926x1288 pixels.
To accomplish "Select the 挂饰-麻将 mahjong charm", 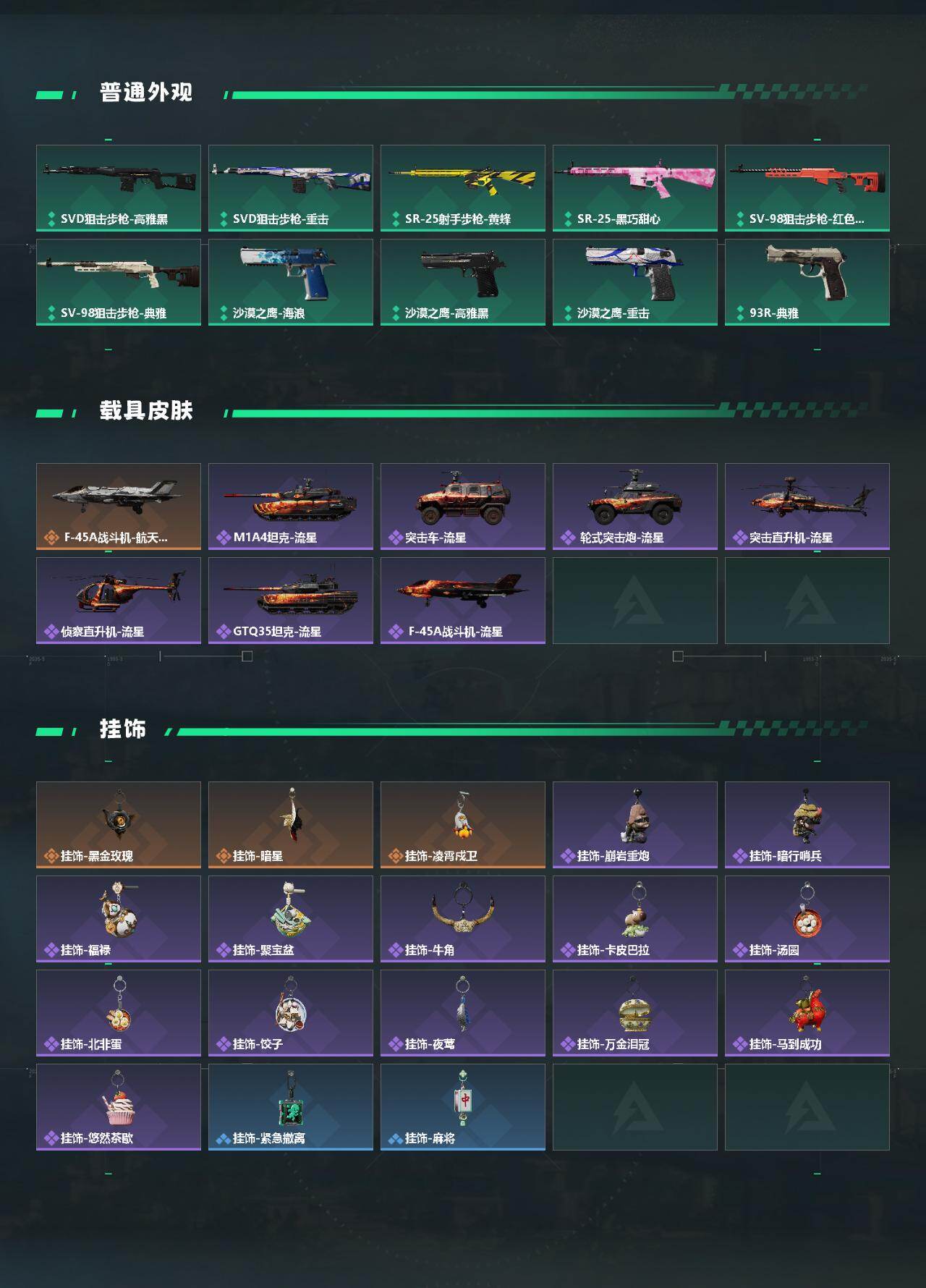I will 463,1107.
